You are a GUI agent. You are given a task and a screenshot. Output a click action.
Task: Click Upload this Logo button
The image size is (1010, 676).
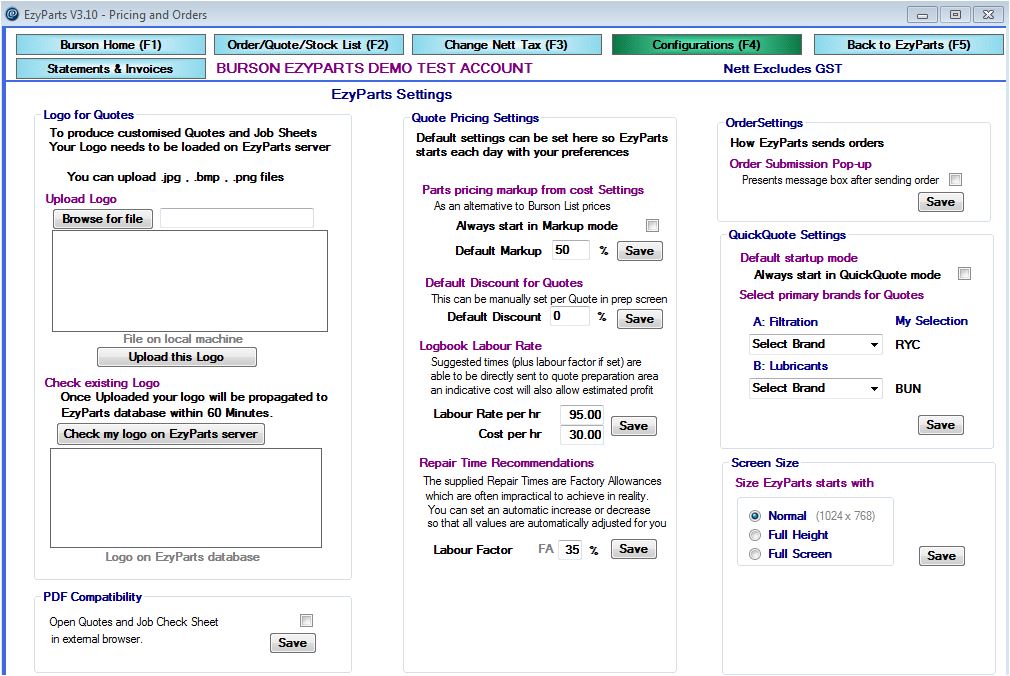pyautogui.click(x=176, y=357)
